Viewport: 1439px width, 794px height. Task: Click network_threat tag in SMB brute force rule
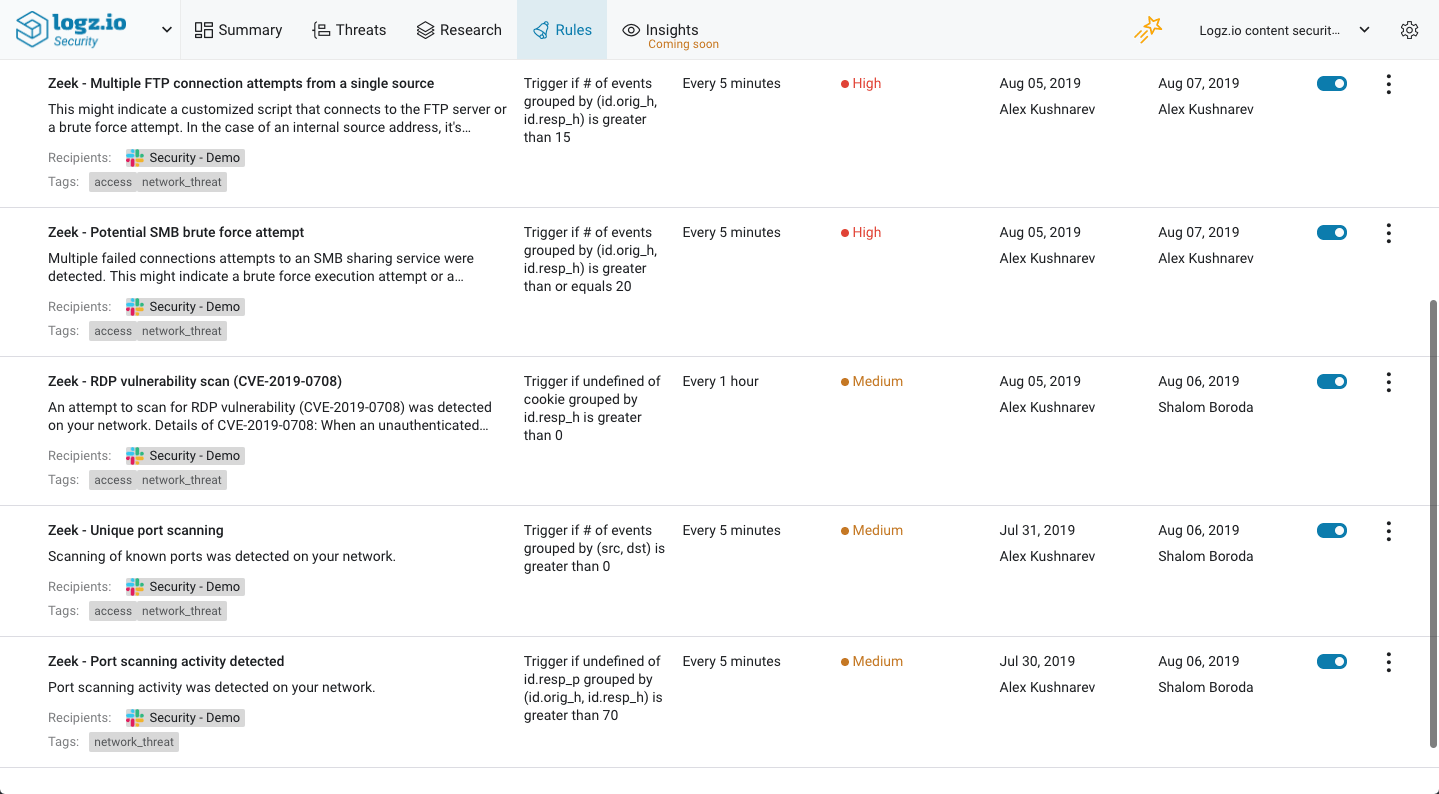[182, 331]
